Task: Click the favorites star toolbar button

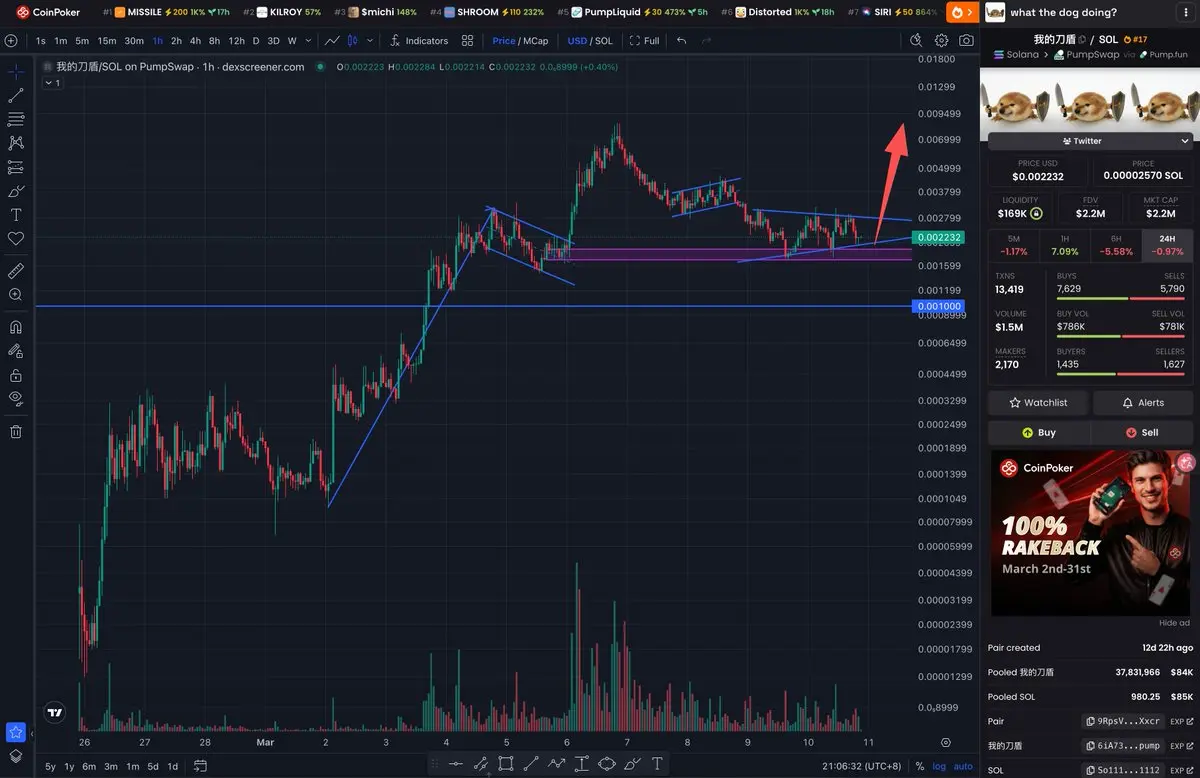Action: [15, 732]
